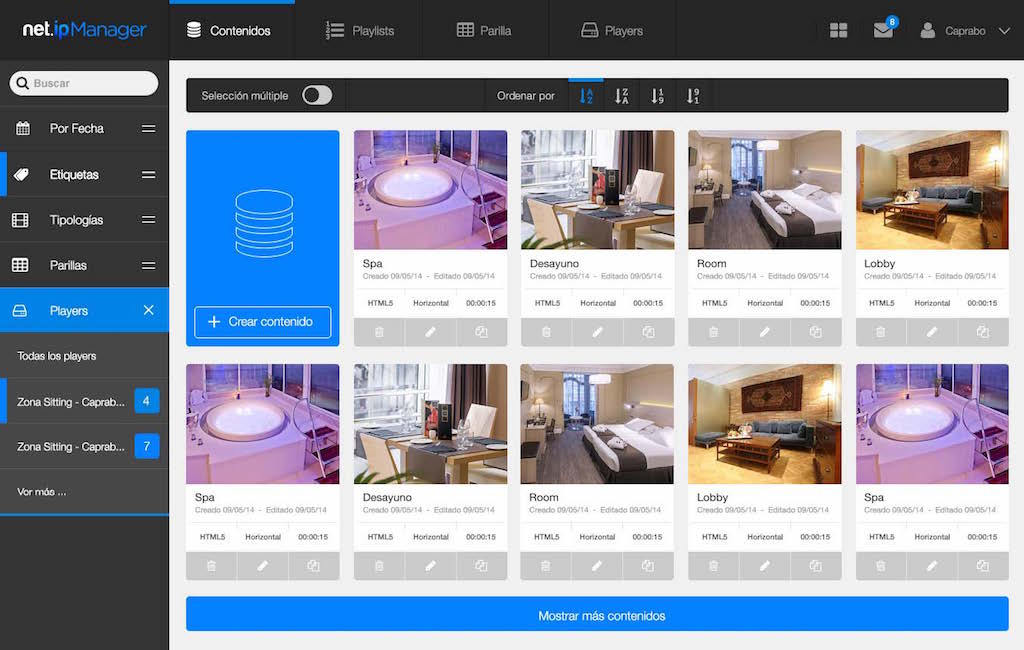1024x650 pixels.
Task: Sort contents alphabetically A to Z
Action: 586,96
